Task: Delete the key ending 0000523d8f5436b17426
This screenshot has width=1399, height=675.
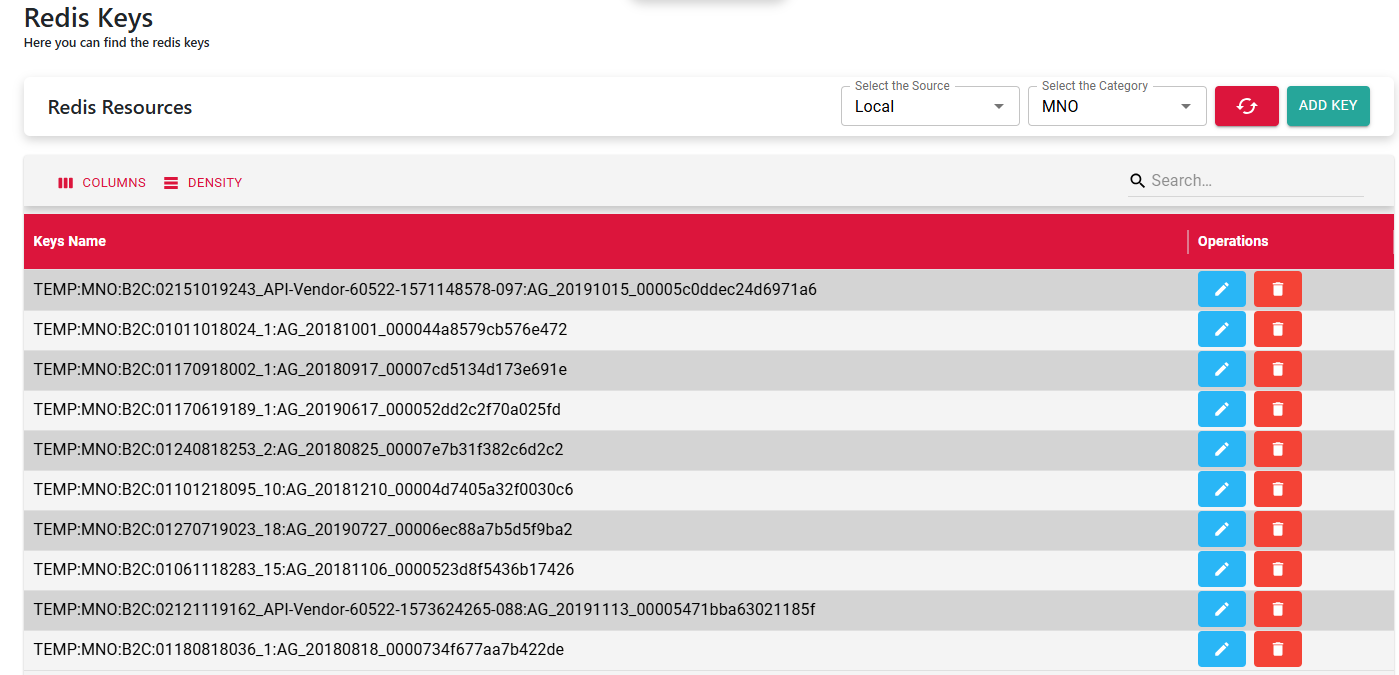Action: 1277,570
